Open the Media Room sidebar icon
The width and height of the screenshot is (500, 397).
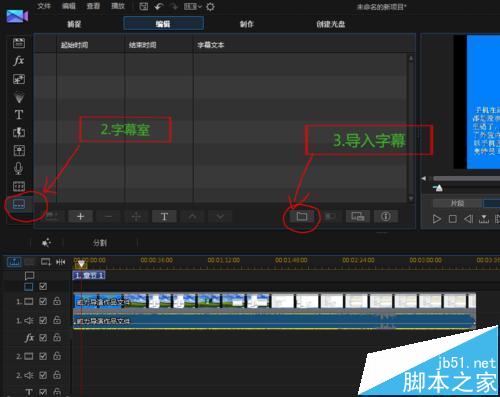19,43
